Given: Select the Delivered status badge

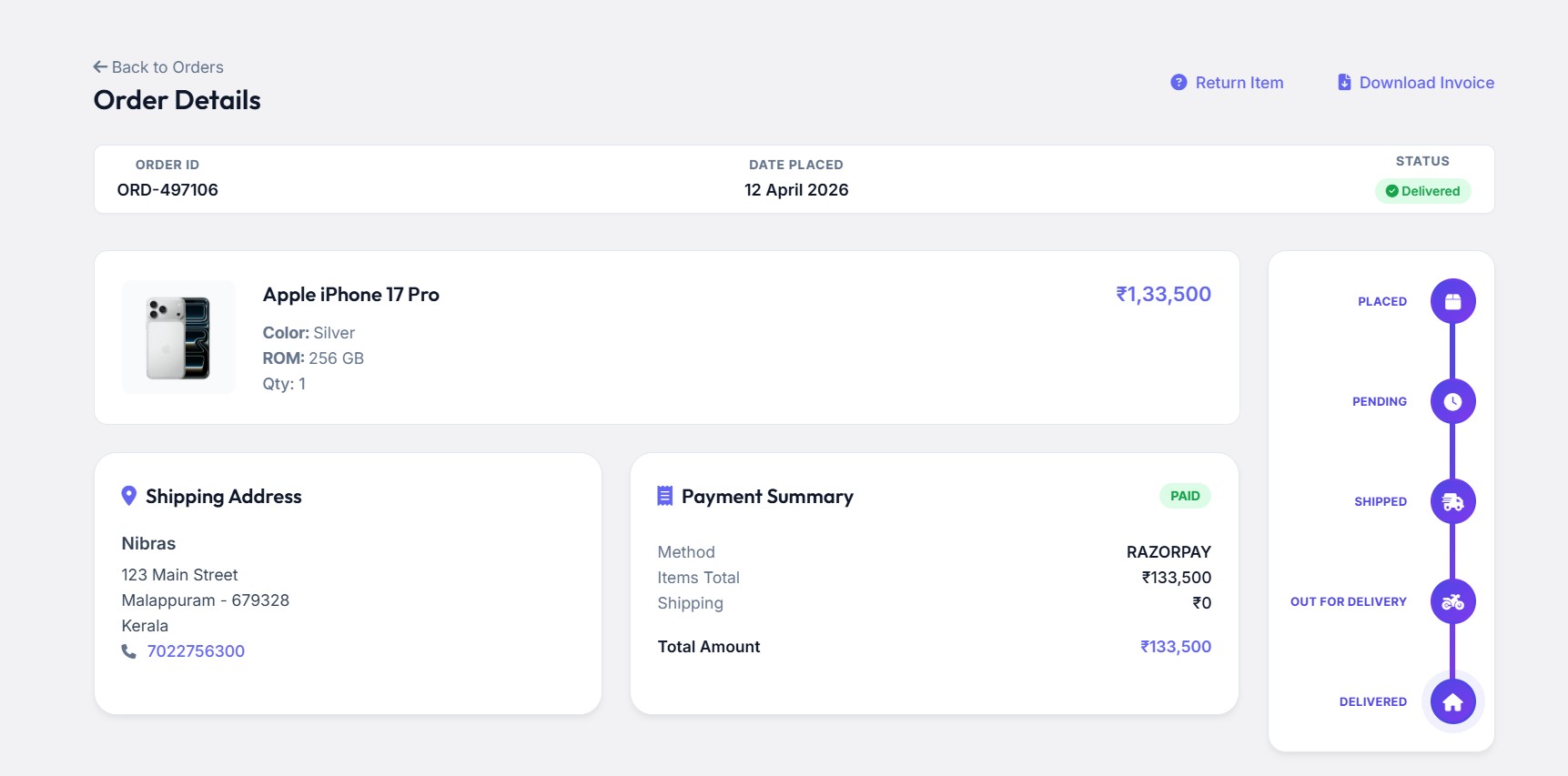Looking at the screenshot, I should point(1423,191).
